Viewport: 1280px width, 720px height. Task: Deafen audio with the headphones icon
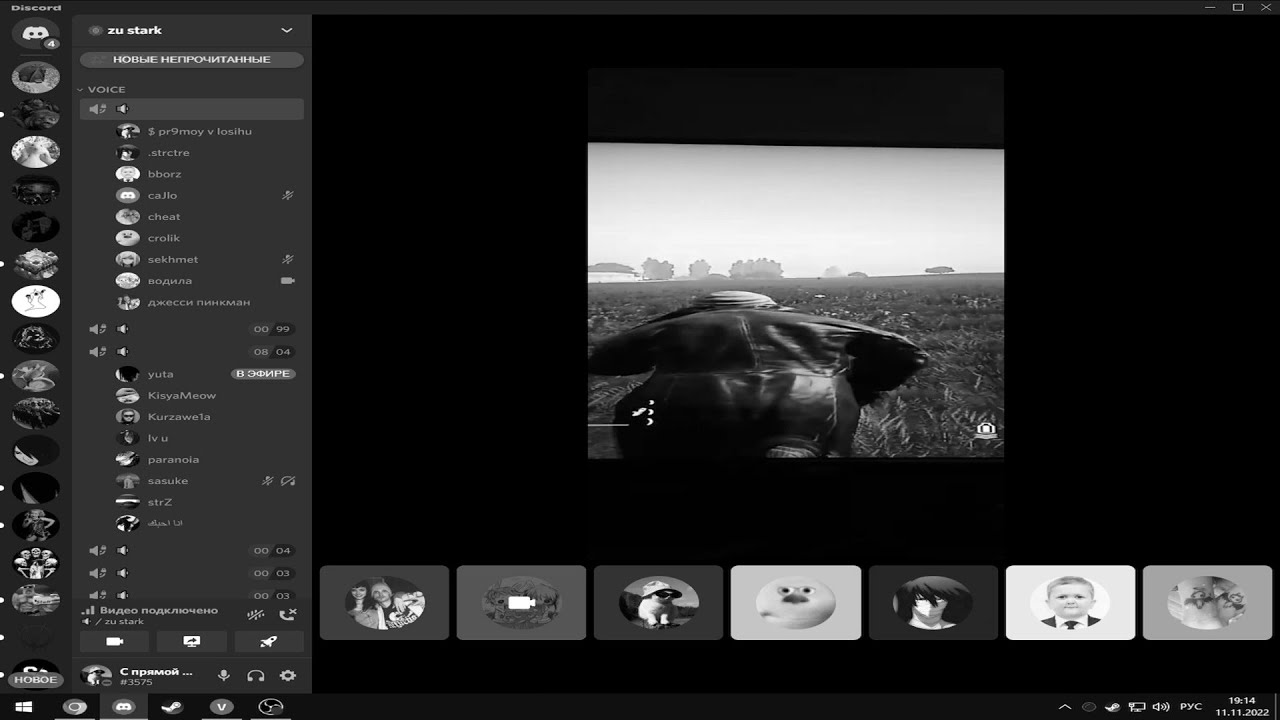point(256,676)
